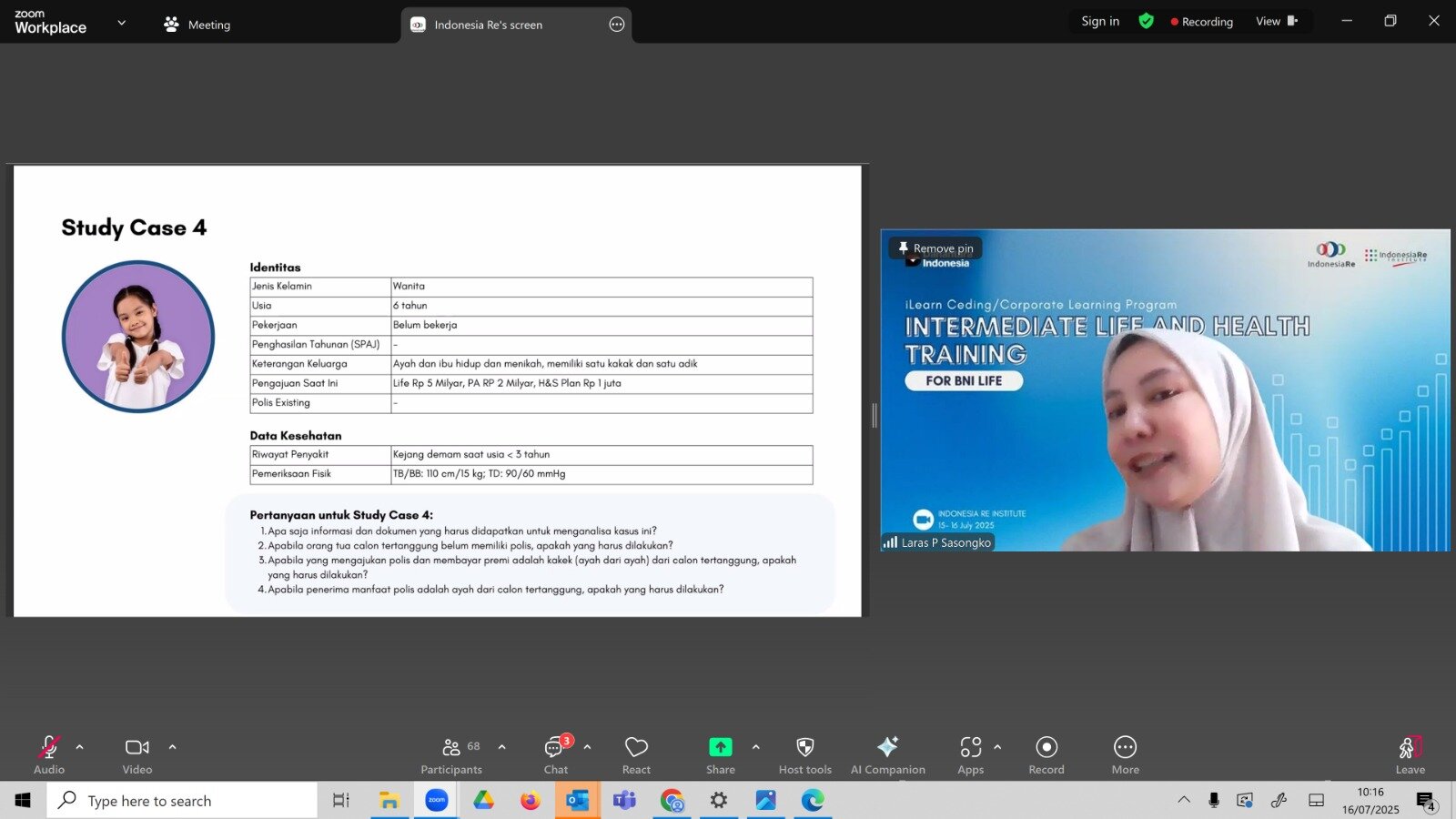Open Microsoft Edge from taskbar
1456x819 pixels.
pos(813,801)
